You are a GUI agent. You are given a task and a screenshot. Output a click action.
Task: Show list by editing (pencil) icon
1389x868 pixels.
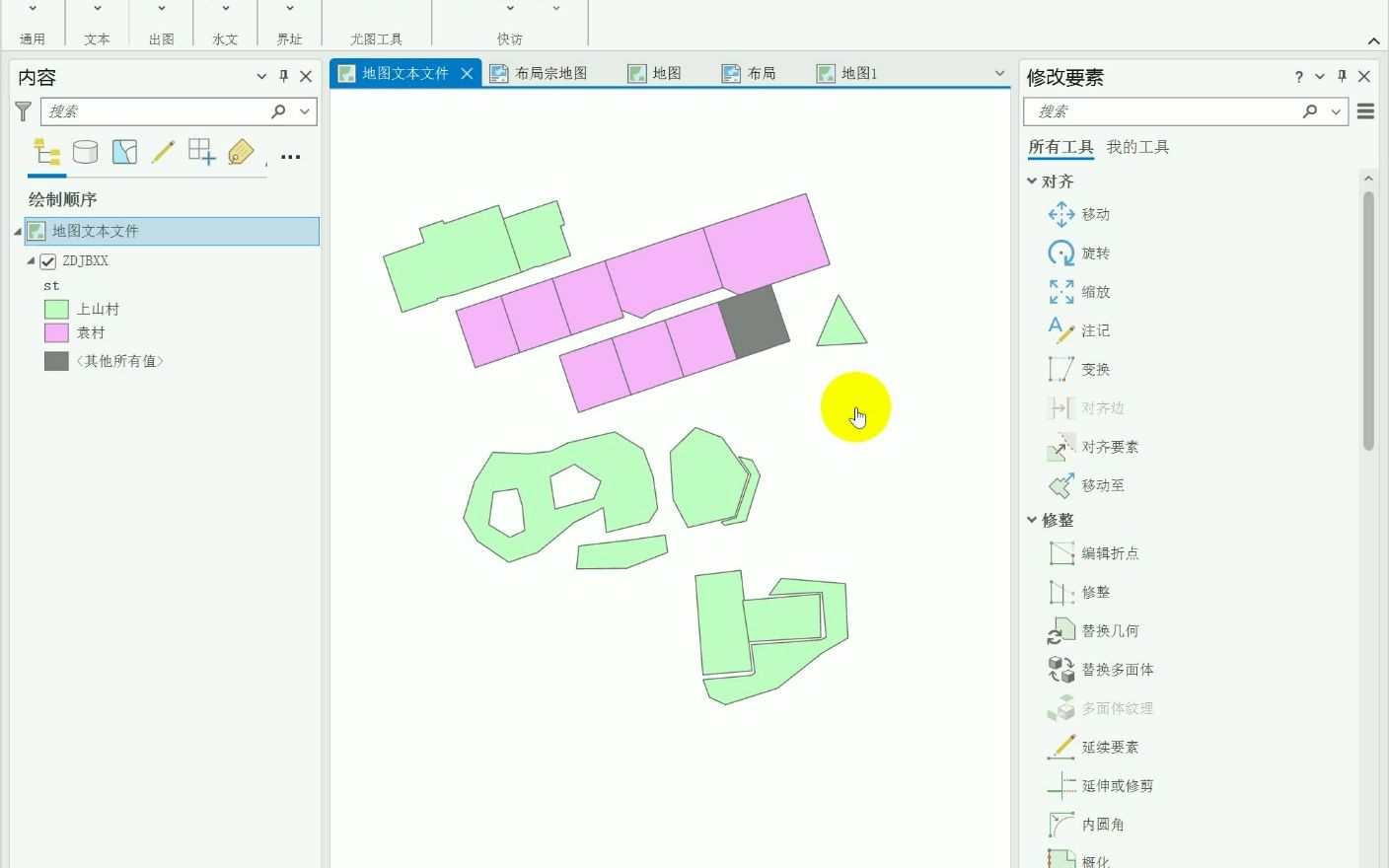163,152
